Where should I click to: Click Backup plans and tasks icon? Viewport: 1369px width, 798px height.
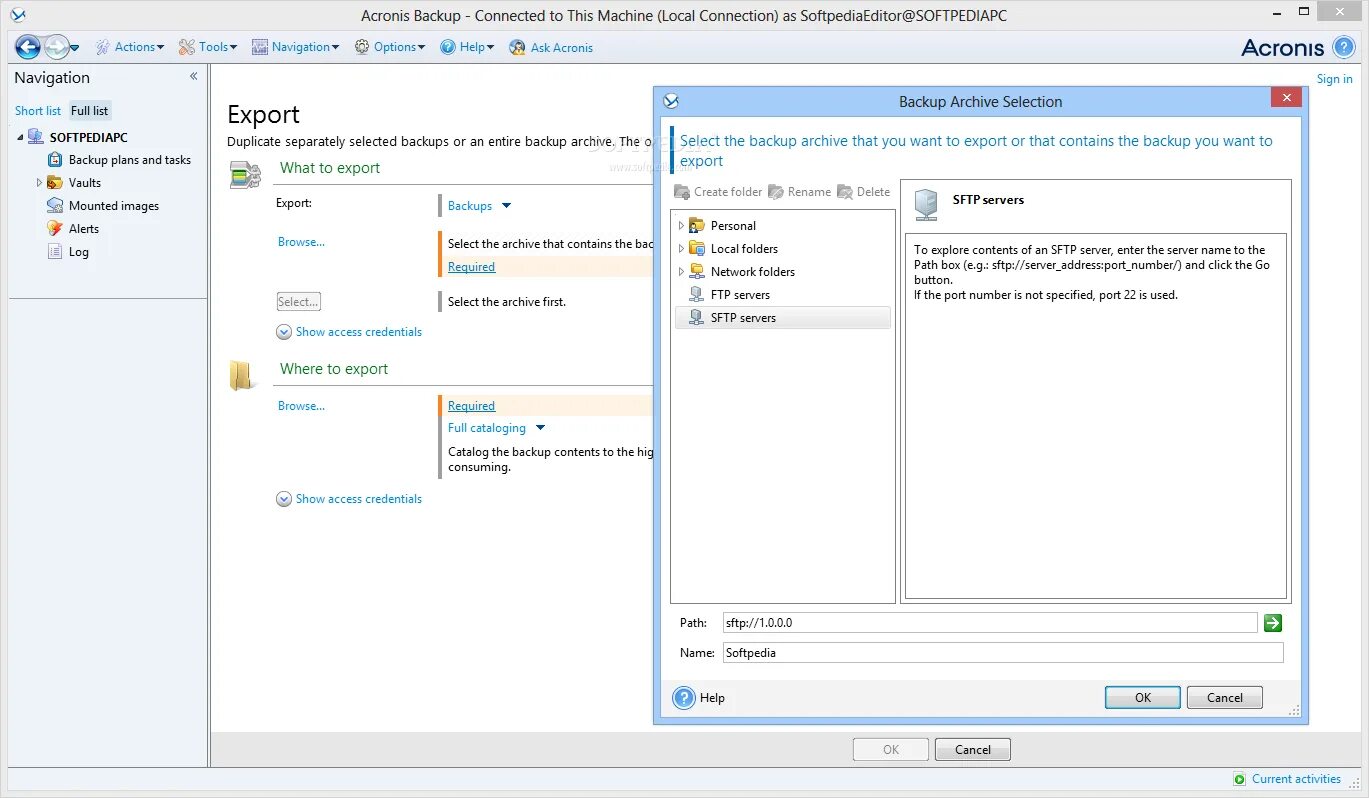coord(55,160)
